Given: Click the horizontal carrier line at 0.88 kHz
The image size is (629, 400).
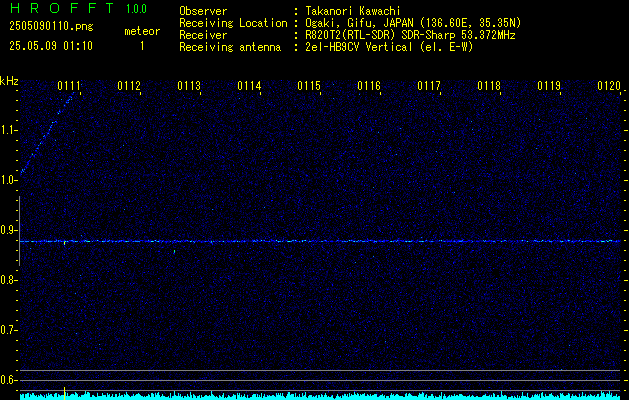Looking at the screenshot, I should click(320, 241).
